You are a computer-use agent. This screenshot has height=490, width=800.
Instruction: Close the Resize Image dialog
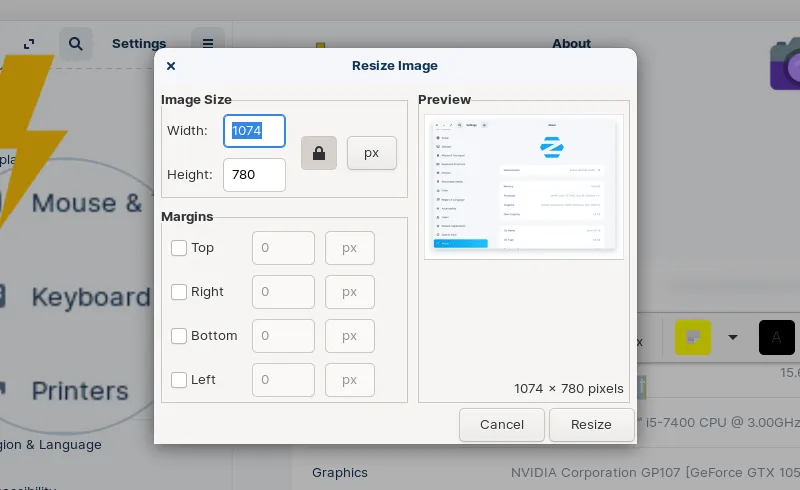171,66
